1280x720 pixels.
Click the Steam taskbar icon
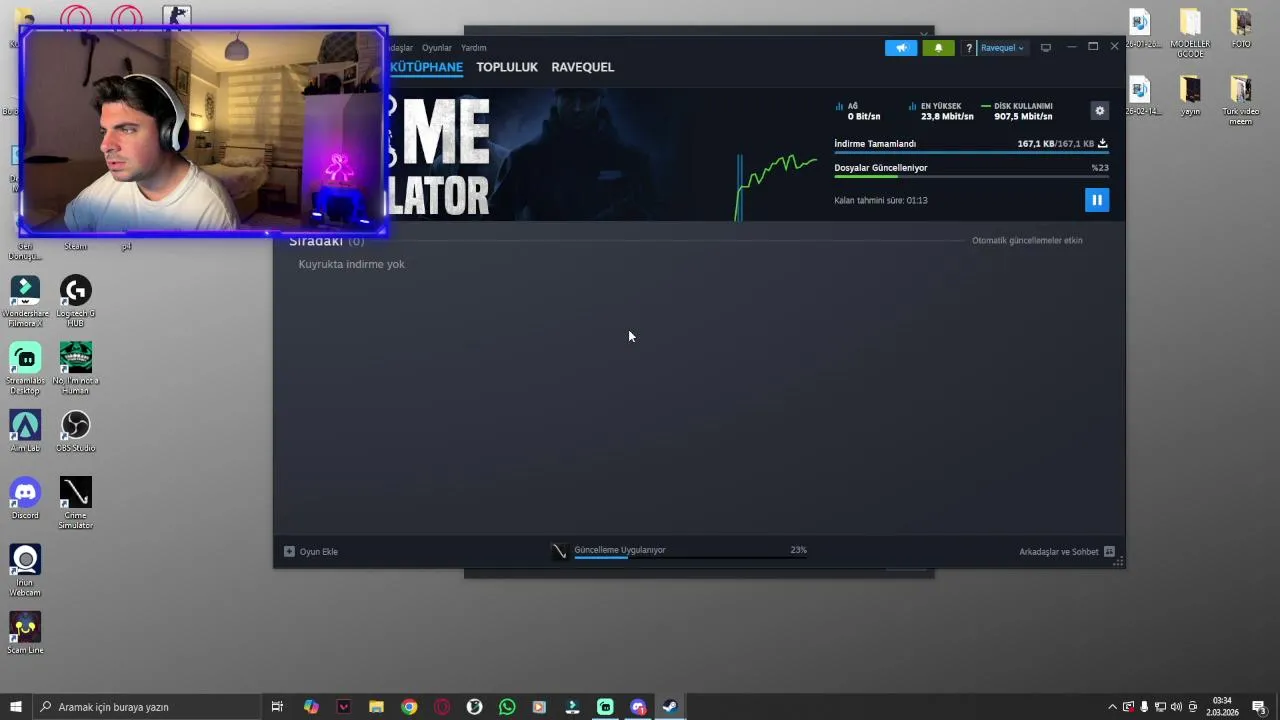coord(670,707)
